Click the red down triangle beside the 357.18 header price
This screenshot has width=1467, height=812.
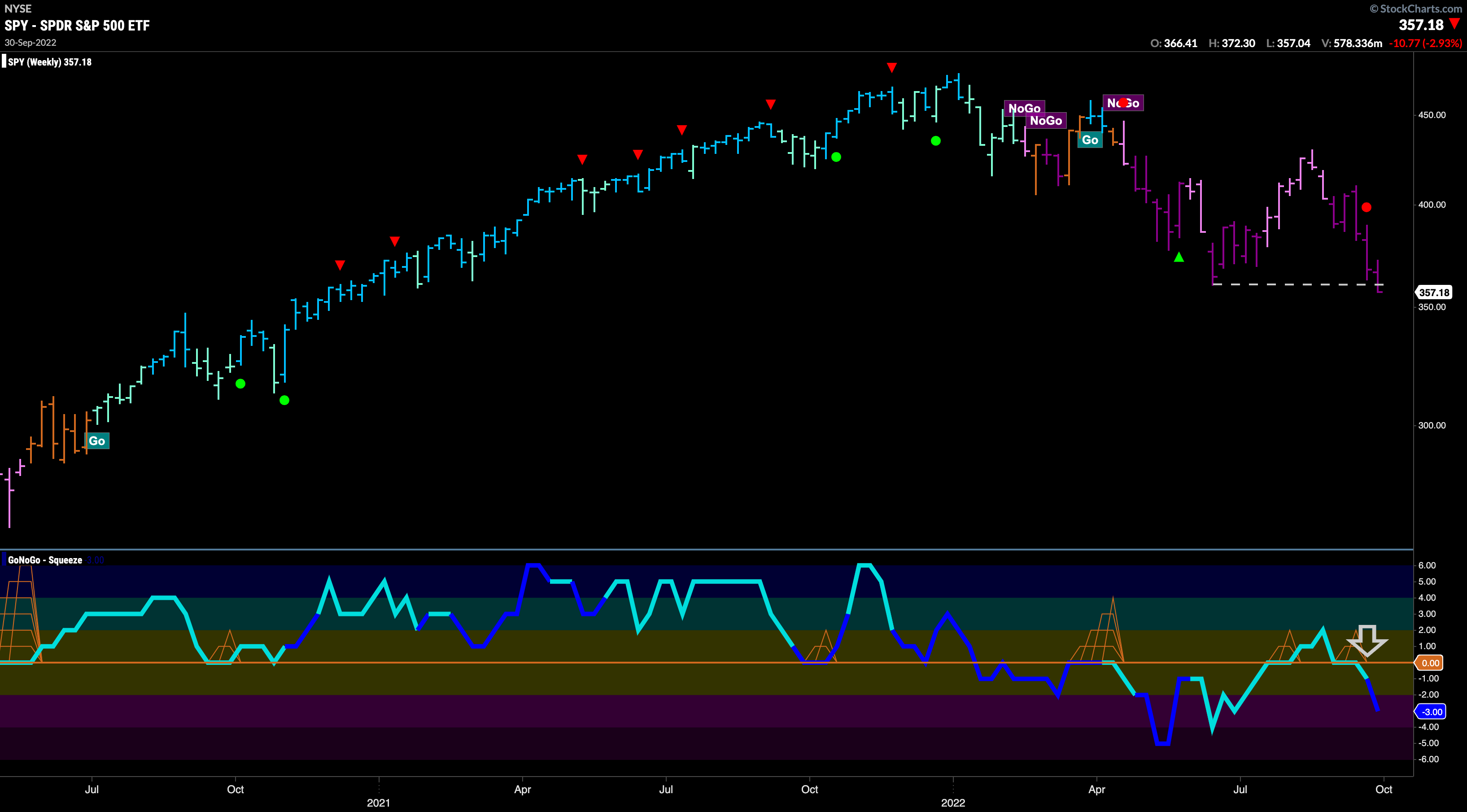tap(1454, 23)
